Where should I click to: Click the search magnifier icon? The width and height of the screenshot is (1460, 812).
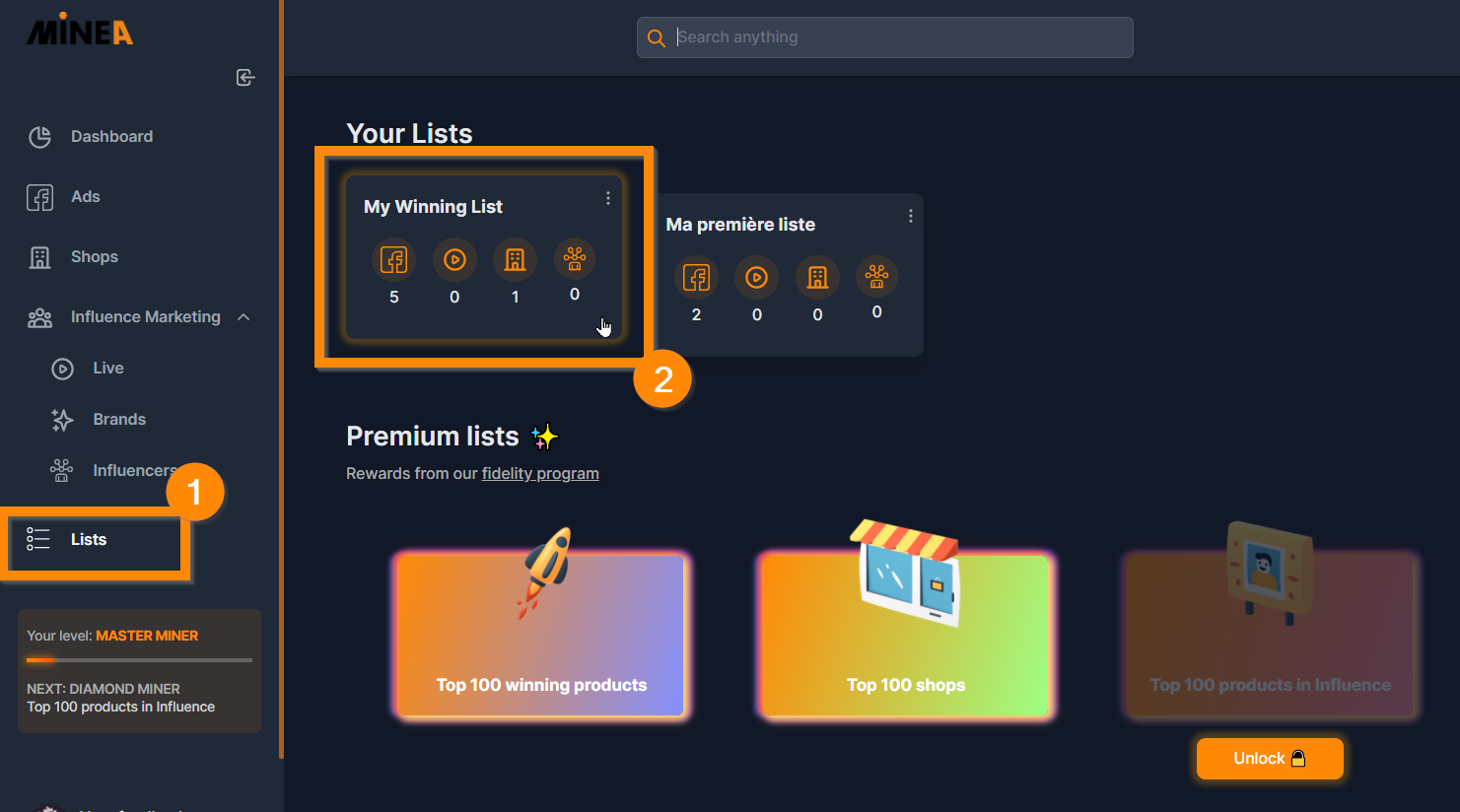point(656,38)
